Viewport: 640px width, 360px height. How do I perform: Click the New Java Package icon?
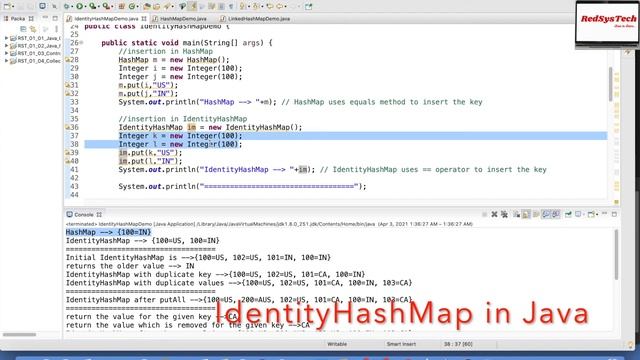point(122,6)
